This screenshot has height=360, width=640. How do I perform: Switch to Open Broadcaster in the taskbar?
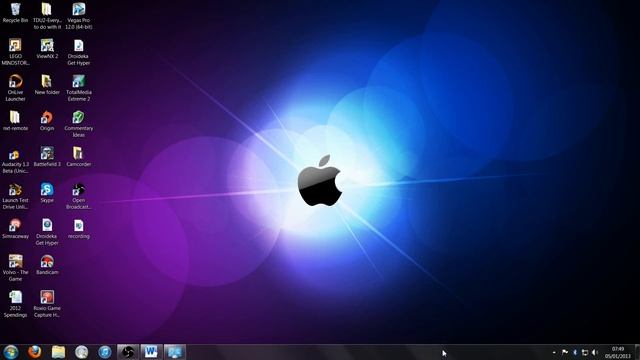[128, 352]
